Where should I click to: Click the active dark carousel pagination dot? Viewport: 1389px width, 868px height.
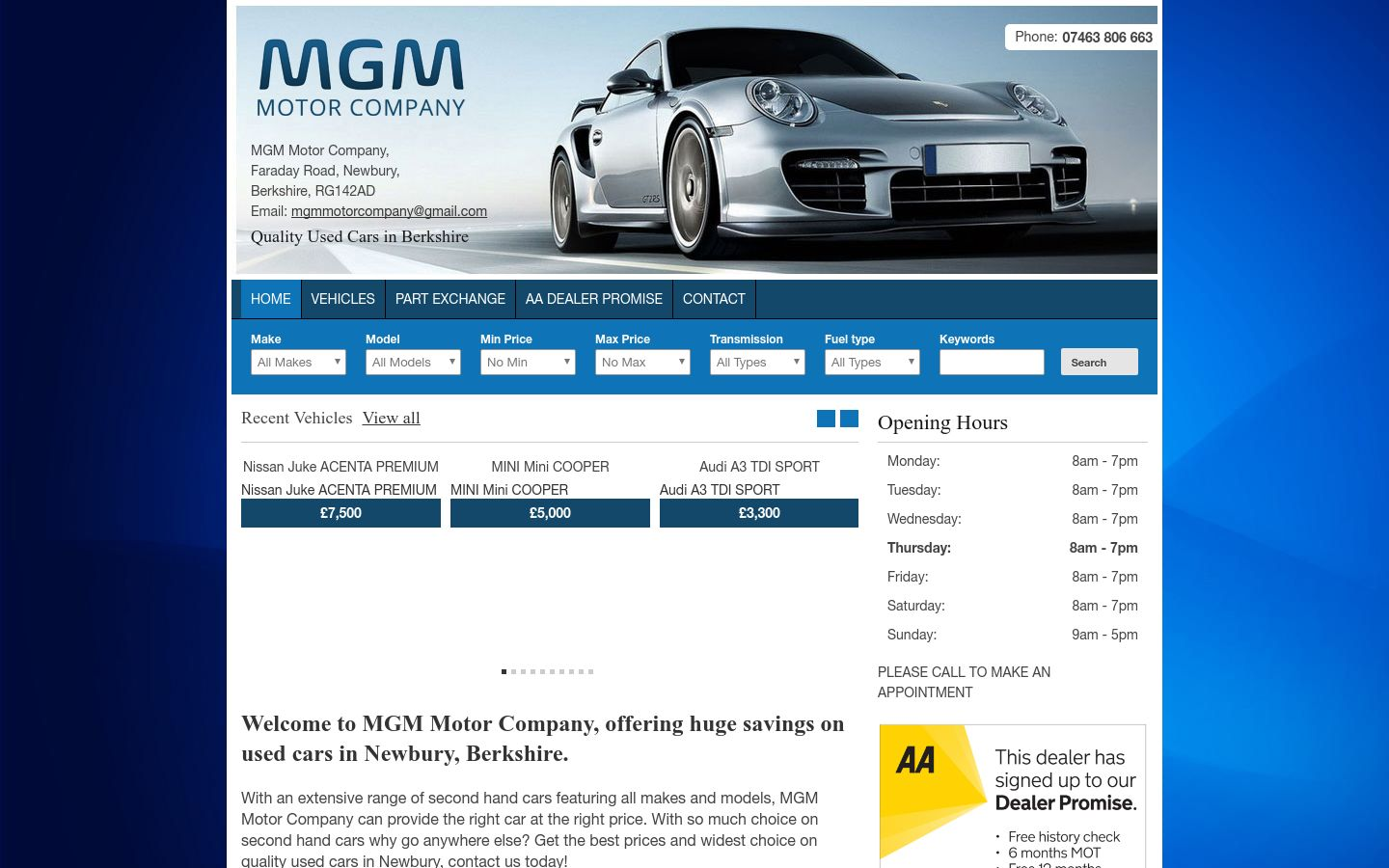point(504,671)
